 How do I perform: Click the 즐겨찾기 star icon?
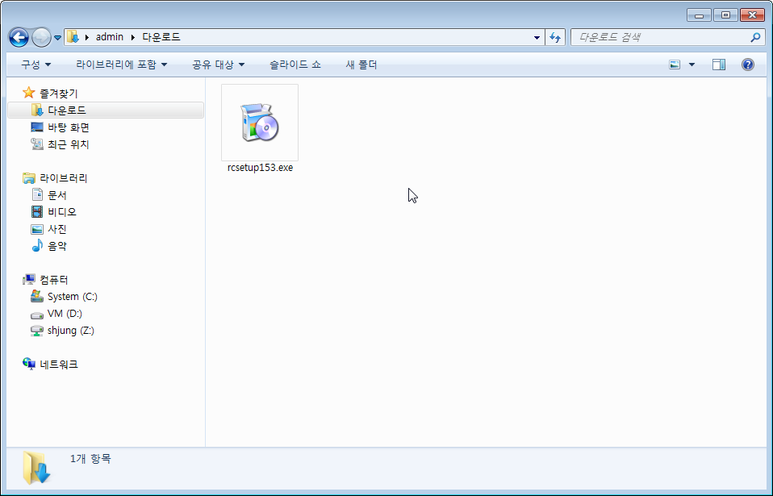[x=29, y=92]
